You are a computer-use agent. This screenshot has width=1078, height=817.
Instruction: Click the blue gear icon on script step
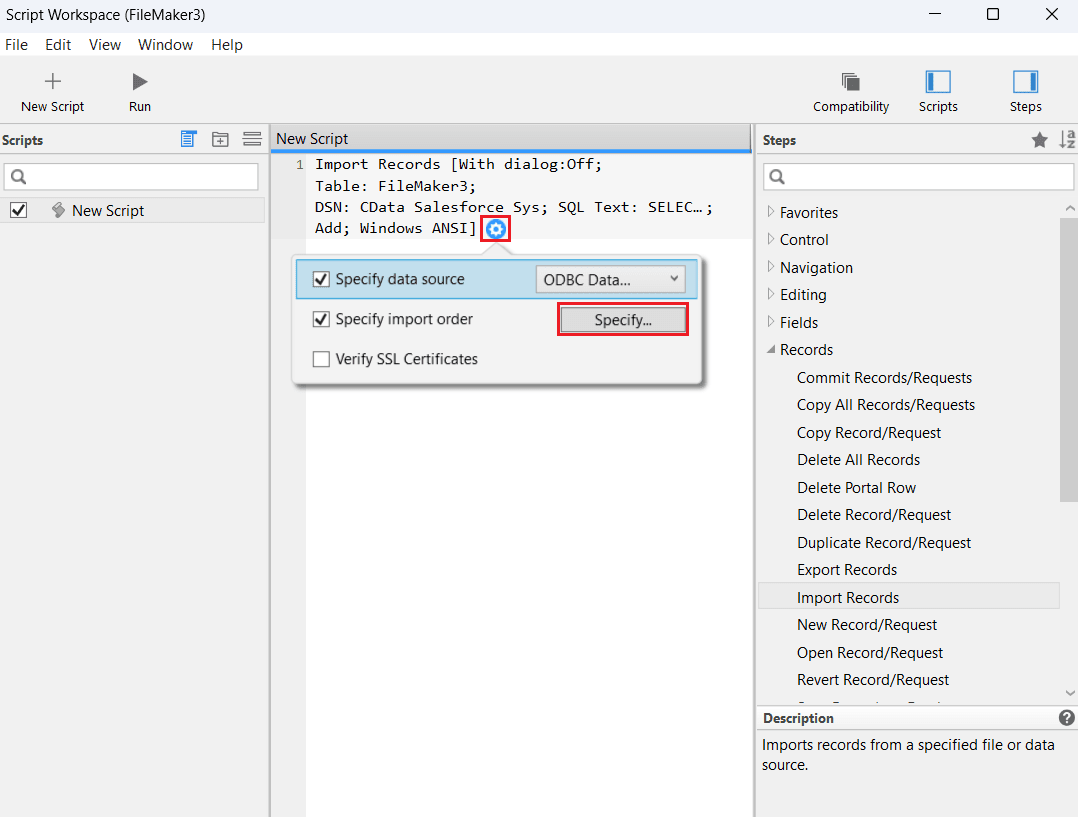click(496, 229)
